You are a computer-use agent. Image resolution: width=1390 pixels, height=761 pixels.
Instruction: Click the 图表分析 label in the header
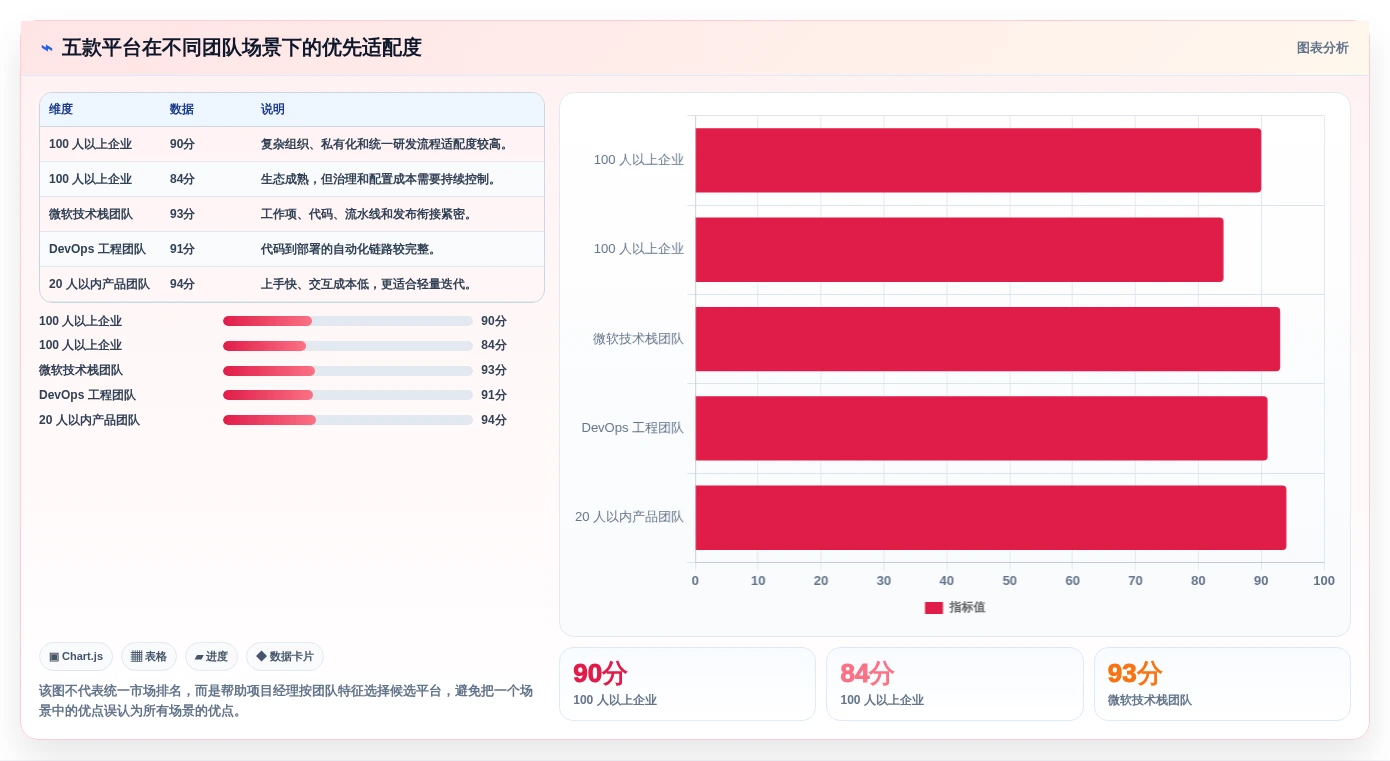tap(1322, 48)
